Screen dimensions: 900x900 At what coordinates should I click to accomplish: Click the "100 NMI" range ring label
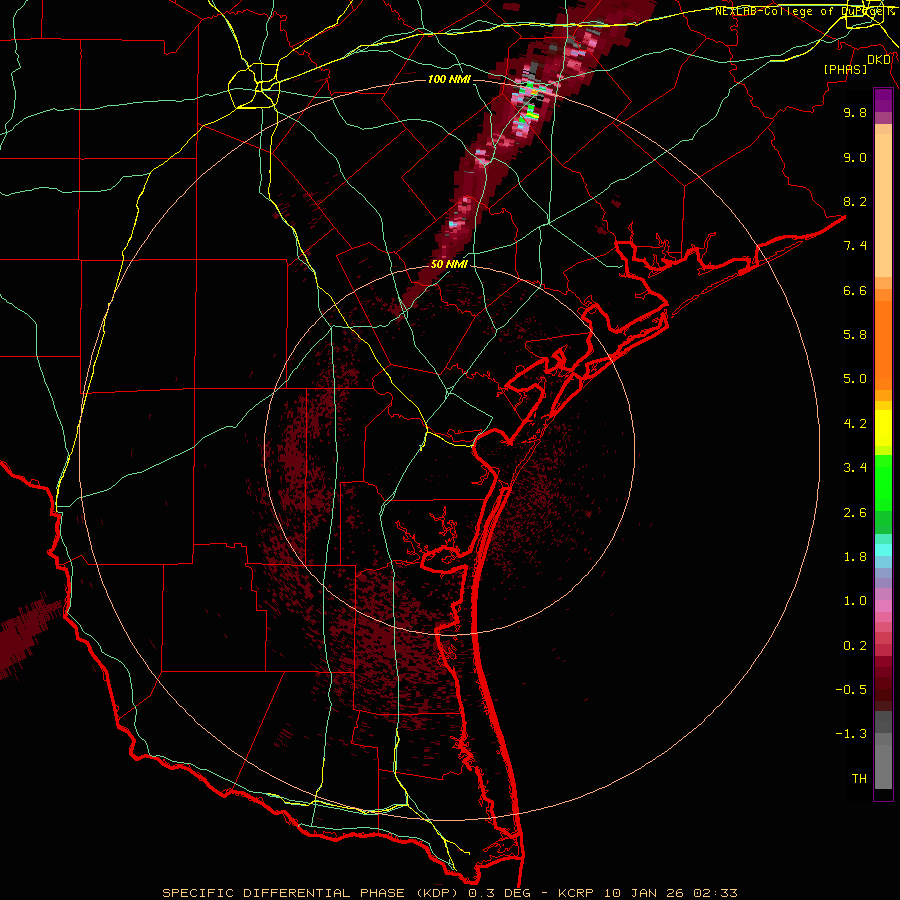tap(449, 79)
